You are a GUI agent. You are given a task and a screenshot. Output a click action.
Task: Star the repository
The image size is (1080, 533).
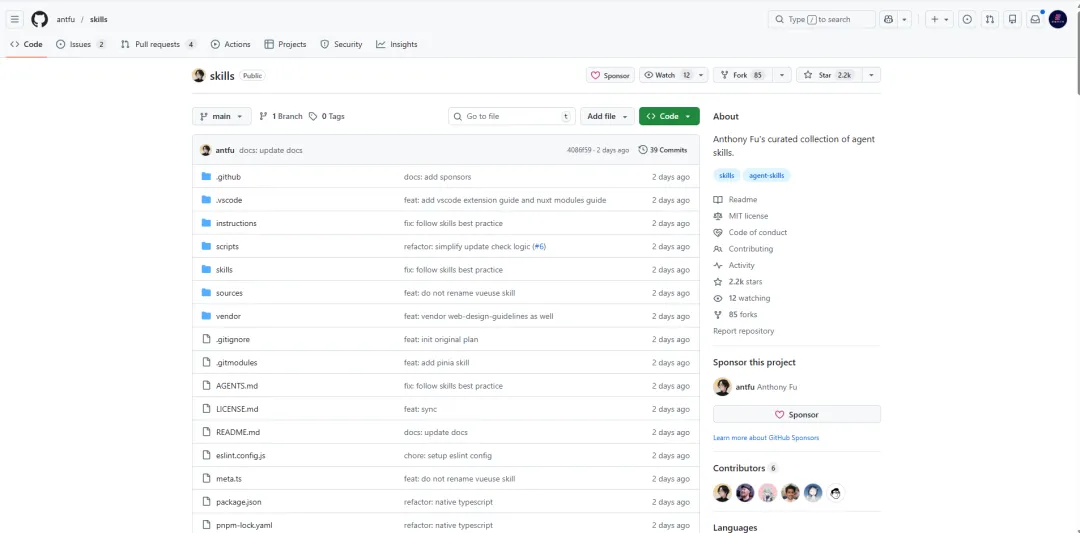tap(829, 75)
